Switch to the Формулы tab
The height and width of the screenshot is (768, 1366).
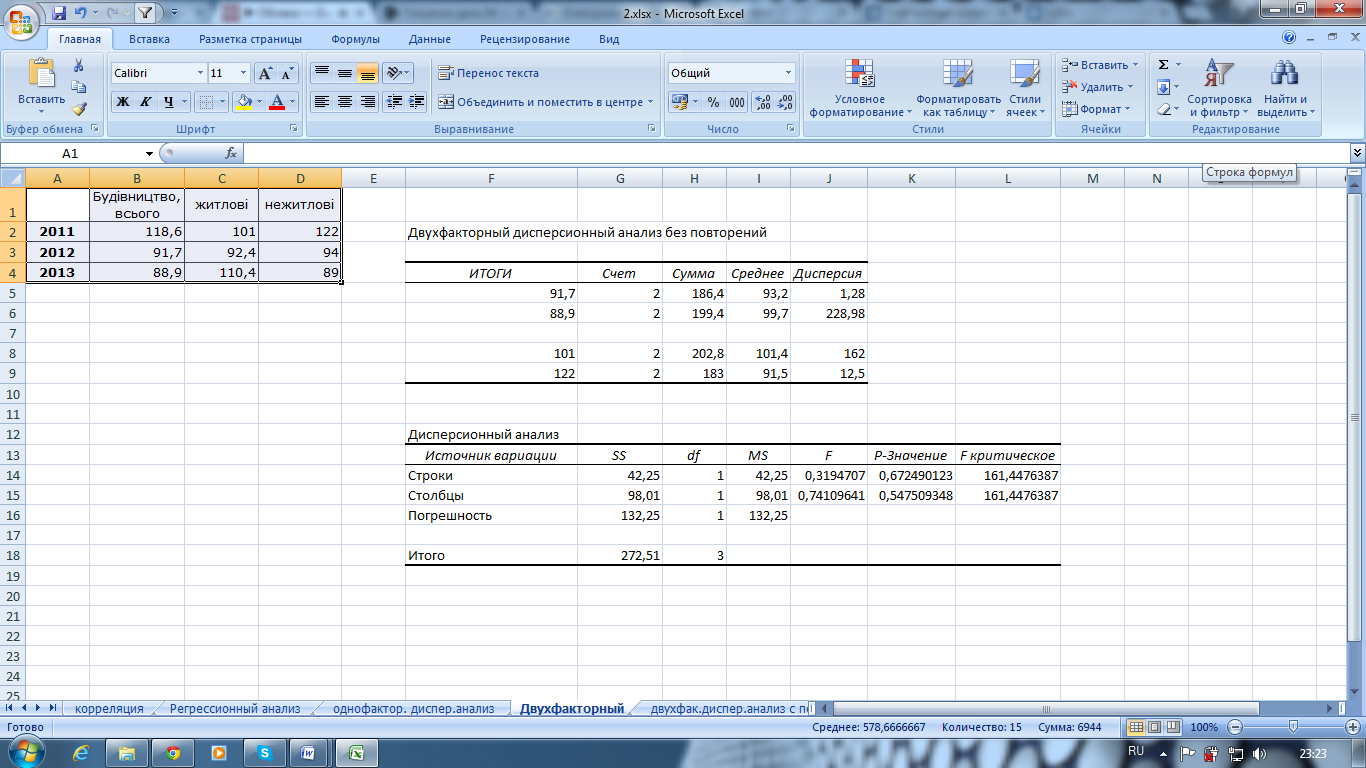click(x=356, y=39)
